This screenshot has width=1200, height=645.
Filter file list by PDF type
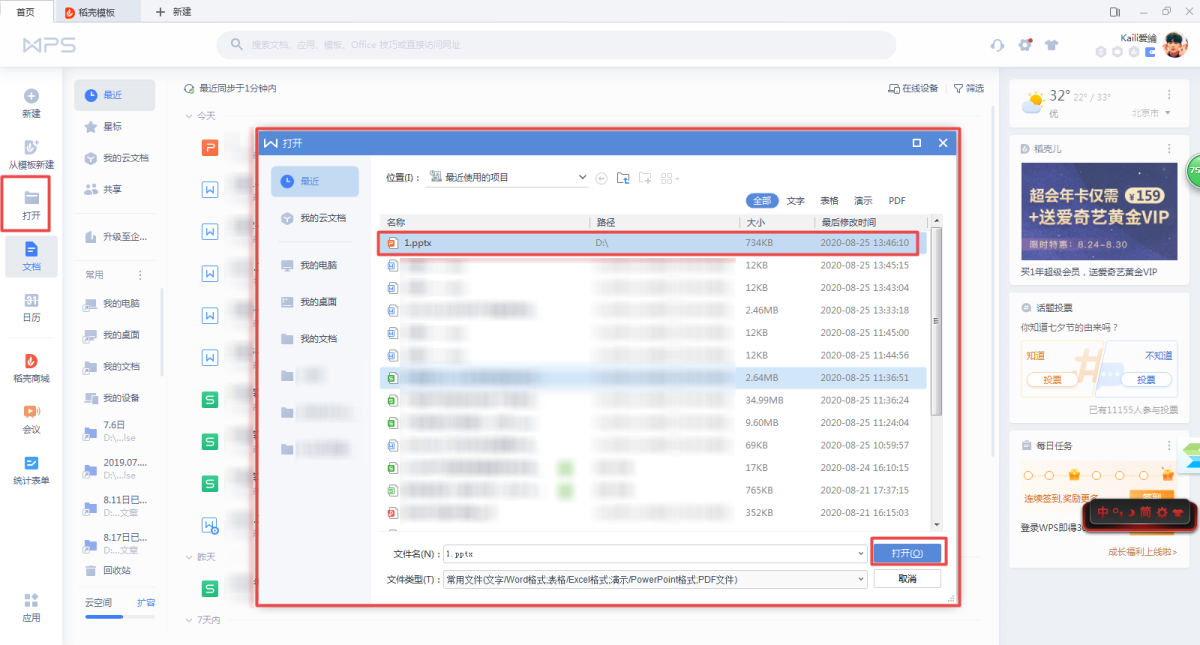pyautogui.click(x=897, y=201)
